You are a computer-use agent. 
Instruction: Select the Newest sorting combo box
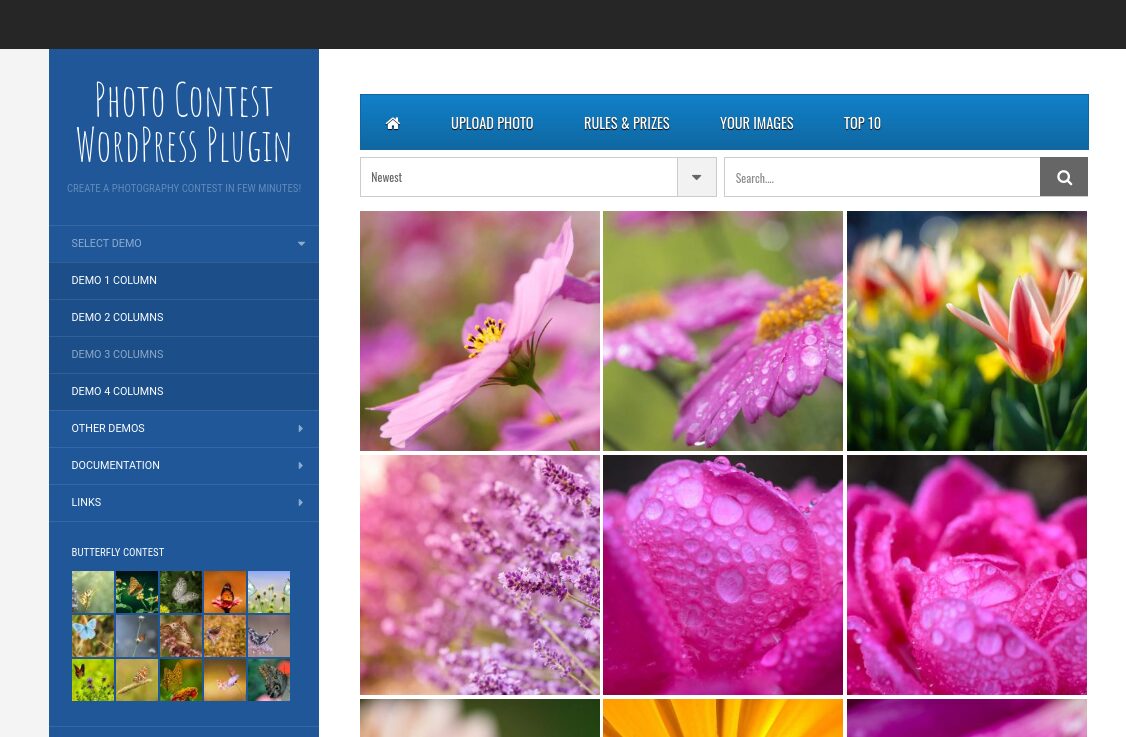pyautogui.click(x=539, y=177)
